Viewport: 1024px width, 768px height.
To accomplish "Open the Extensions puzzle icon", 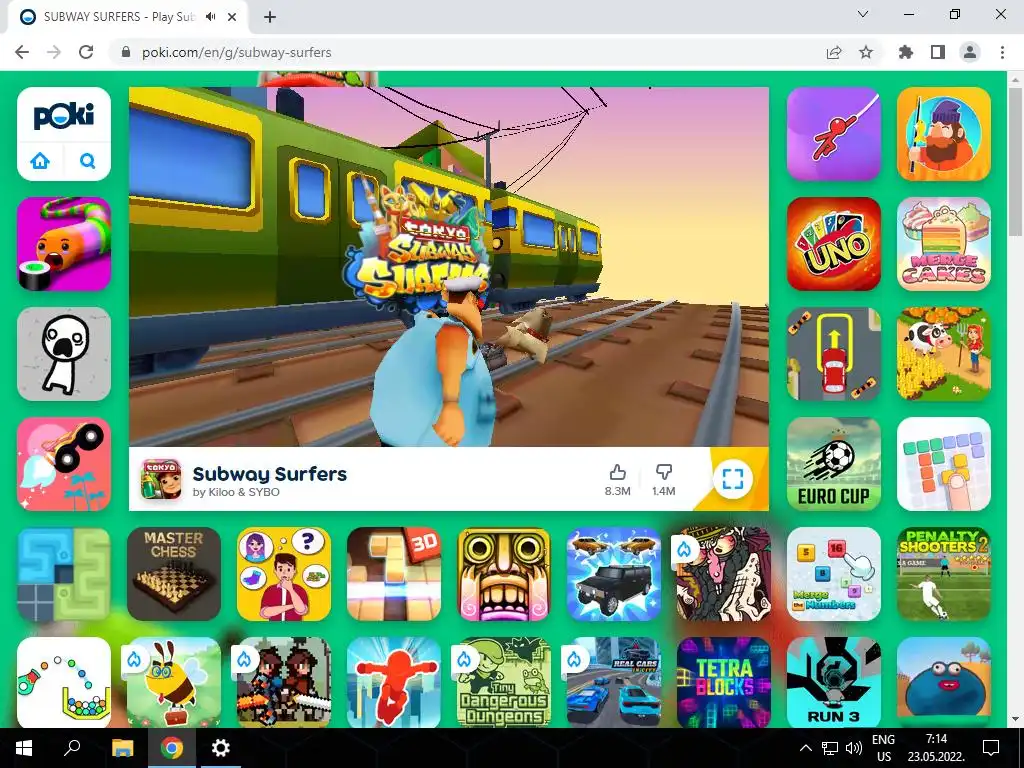I will pyautogui.click(x=906, y=52).
